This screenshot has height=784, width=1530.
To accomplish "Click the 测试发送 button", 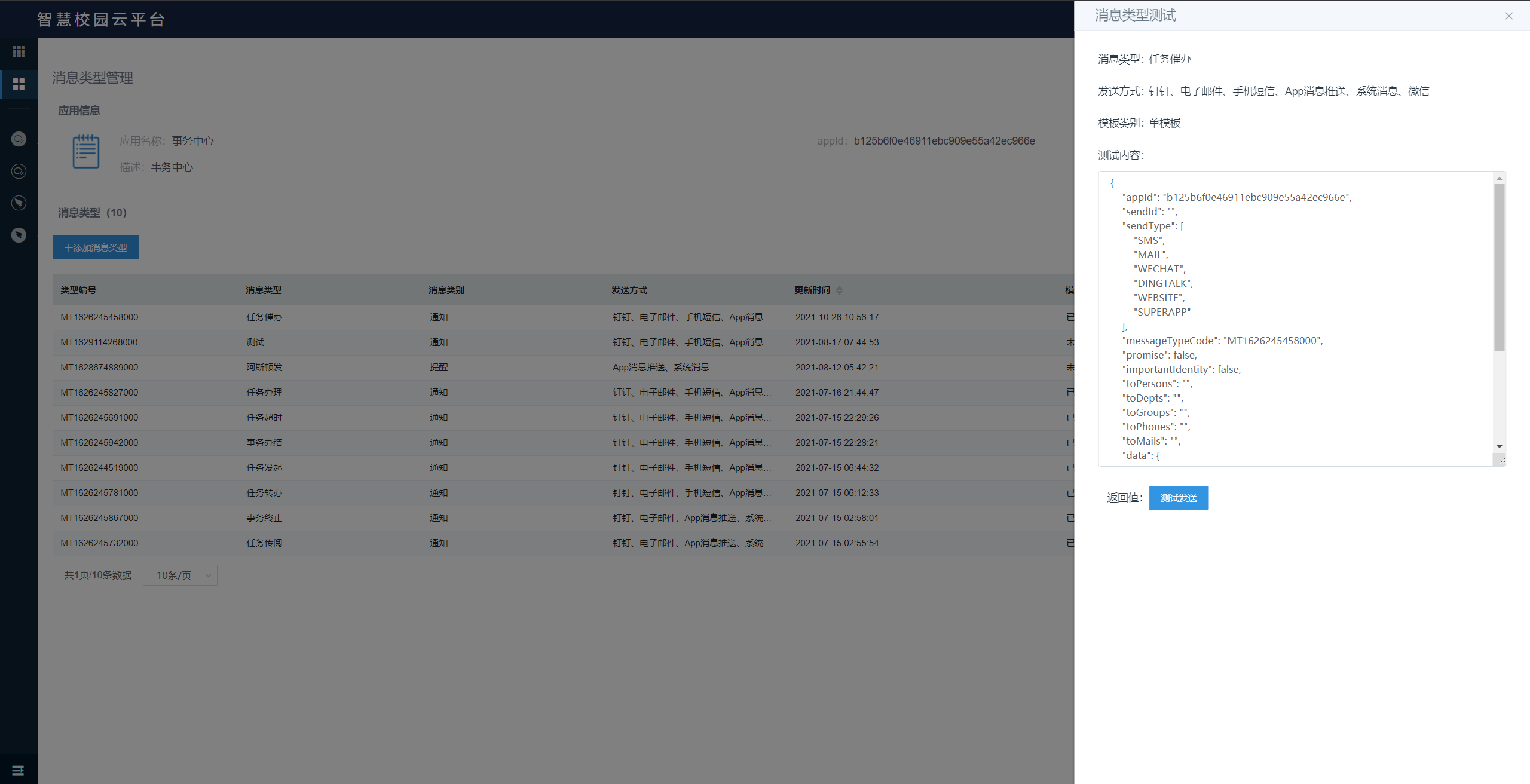I will 1178,498.
